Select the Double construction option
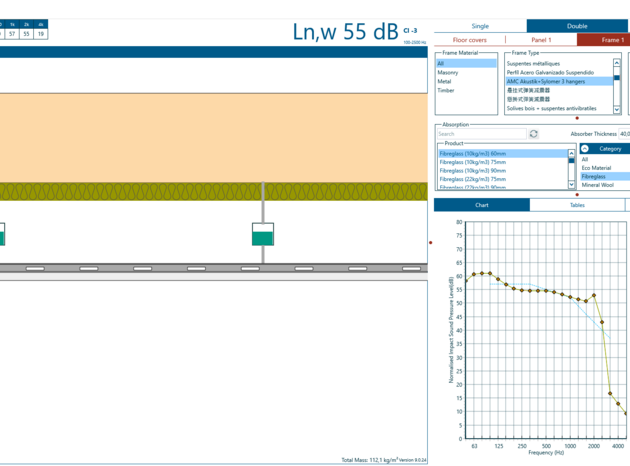Image resolution: width=630 pixels, height=466 pixels. [577, 26]
